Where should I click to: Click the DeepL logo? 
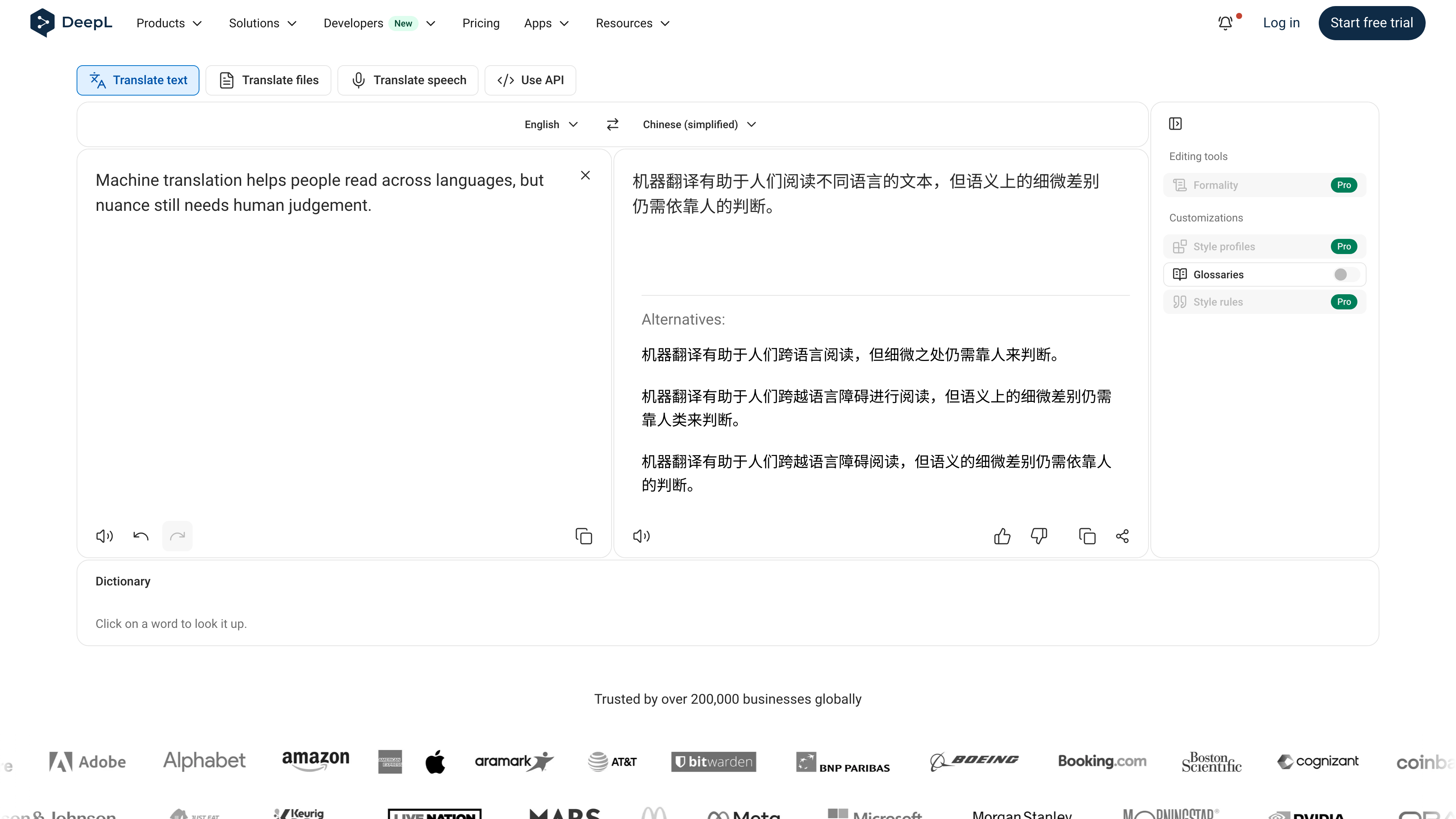coord(71,23)
